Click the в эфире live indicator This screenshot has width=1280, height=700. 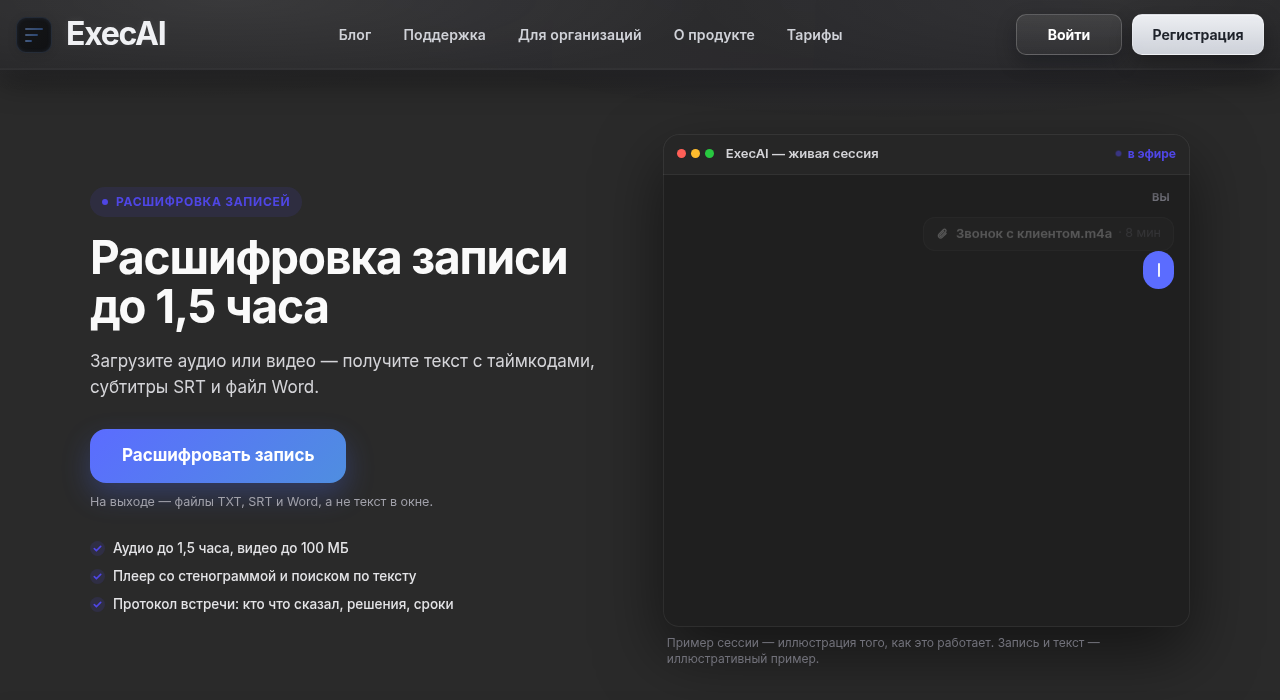coord(1146,154)
